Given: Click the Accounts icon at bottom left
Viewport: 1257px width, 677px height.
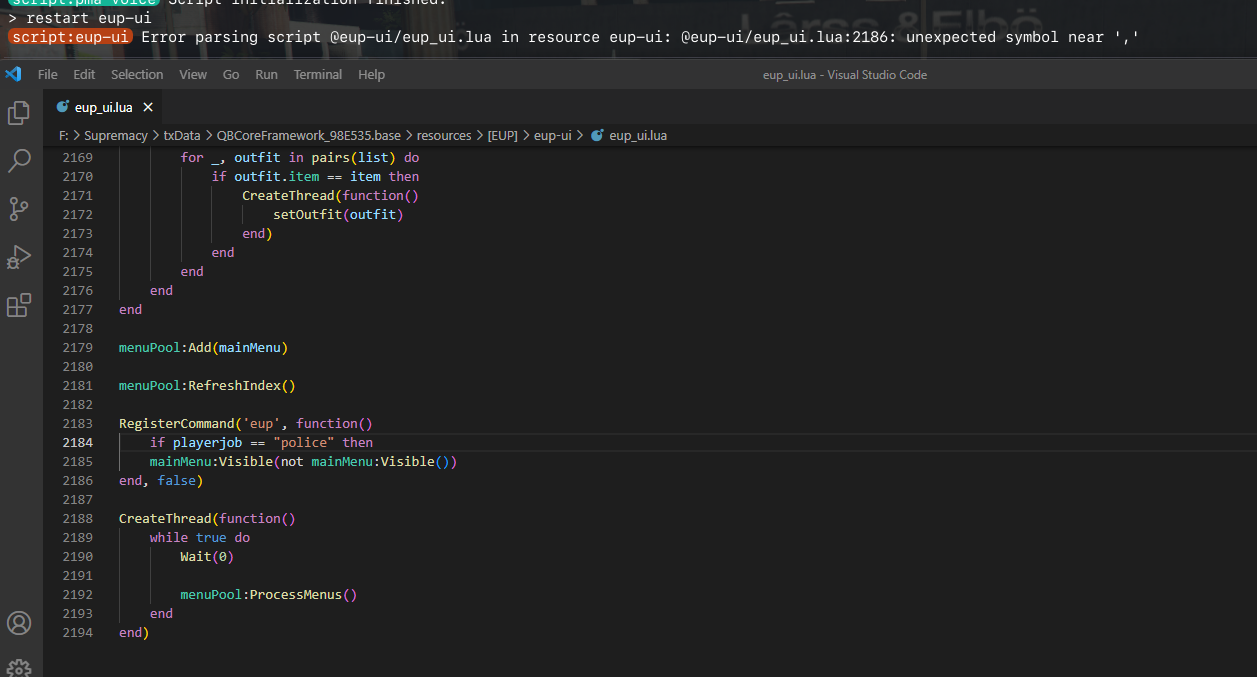Looking at the screenshot, I should point(18,623).
